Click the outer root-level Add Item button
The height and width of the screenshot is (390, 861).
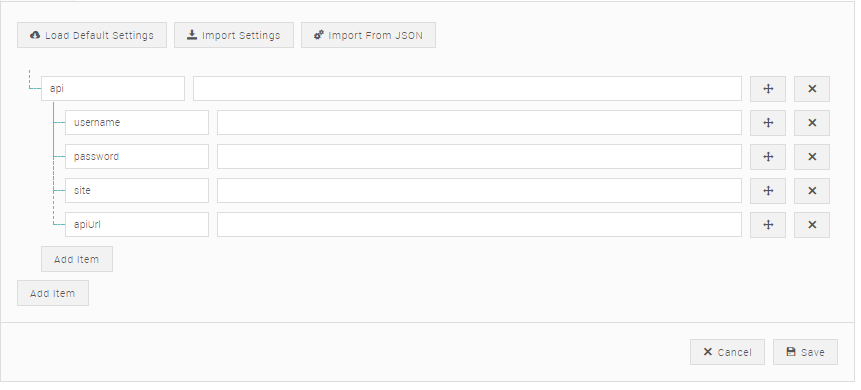53,293
